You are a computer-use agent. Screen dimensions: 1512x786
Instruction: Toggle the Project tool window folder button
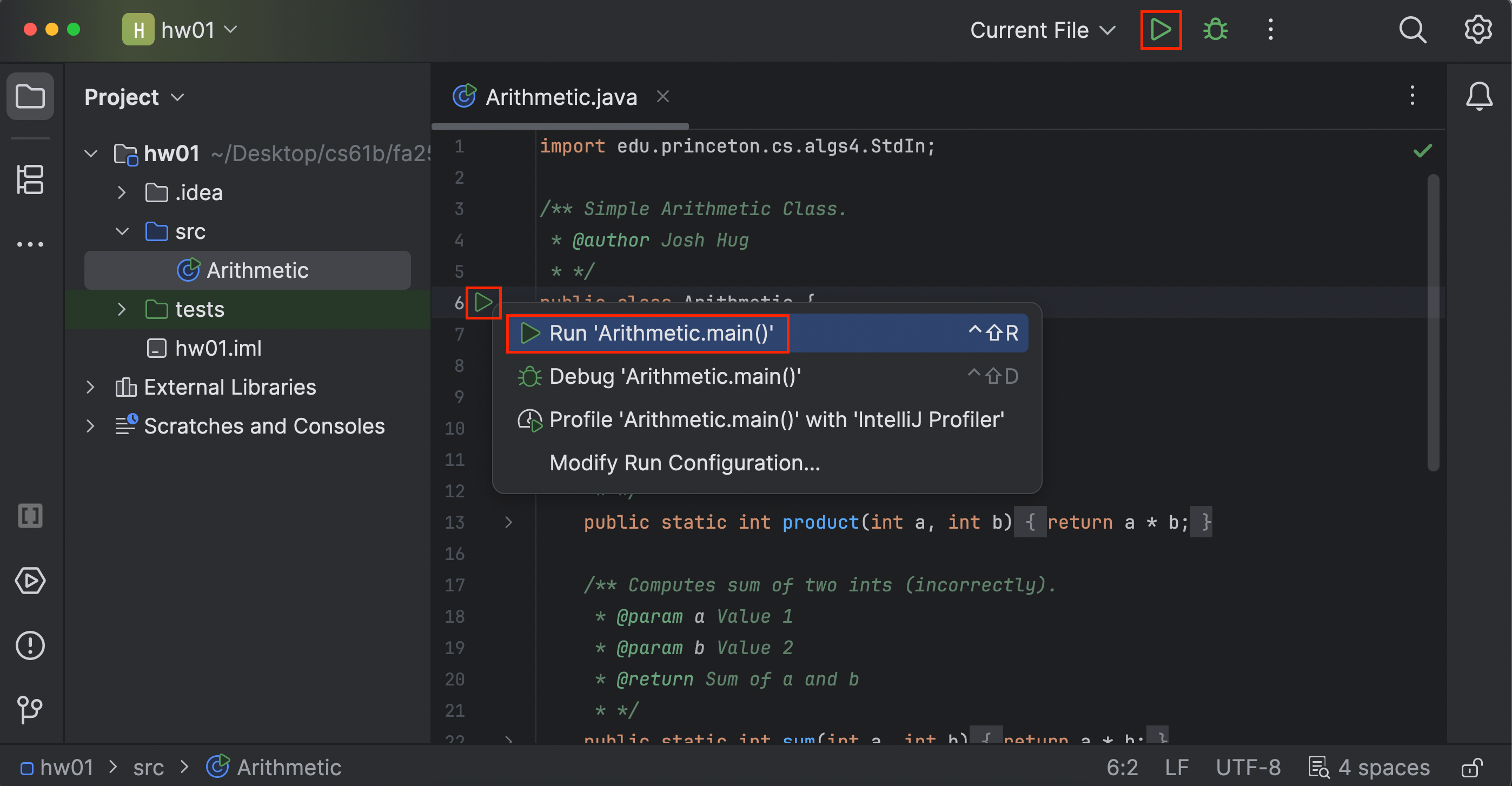tap(30, 96)
